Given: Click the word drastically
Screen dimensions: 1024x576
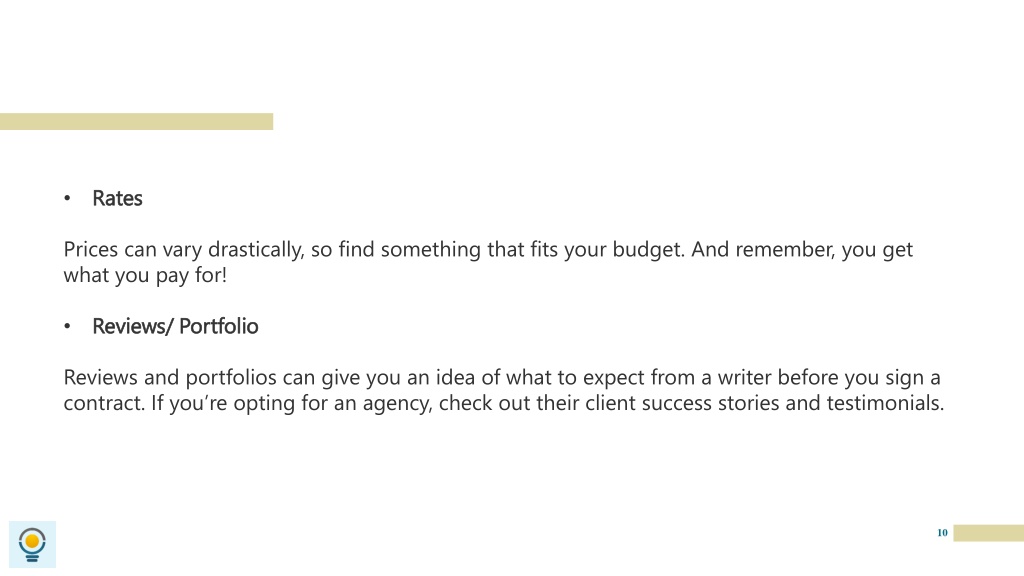Looking at the screenshot, I should [x=256, y=250].
